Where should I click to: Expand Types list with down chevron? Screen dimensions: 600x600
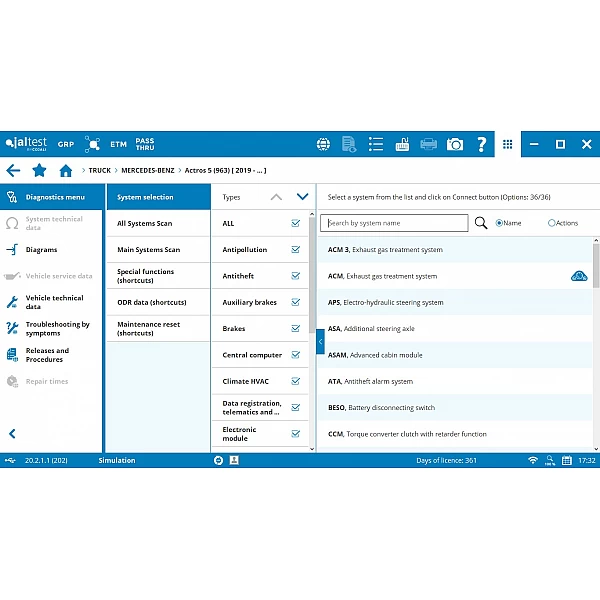coord(302,197)
